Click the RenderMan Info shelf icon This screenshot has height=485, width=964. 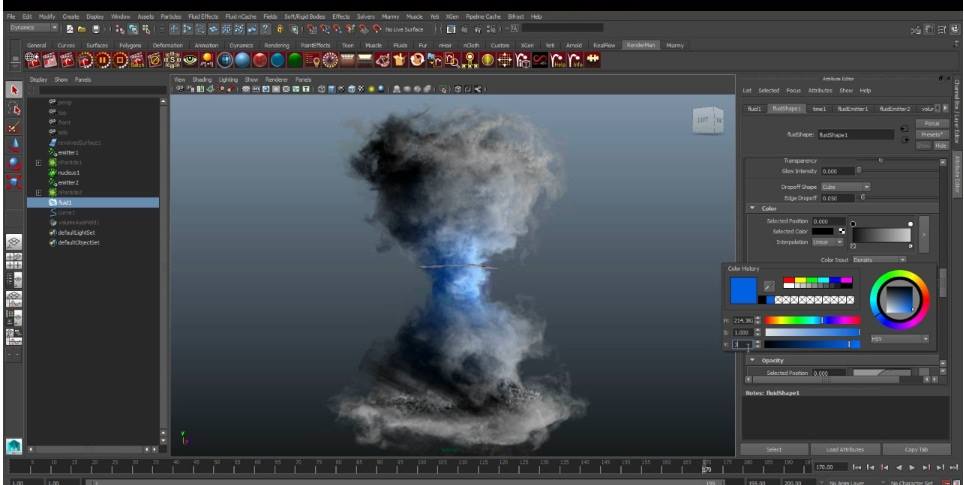pyautogui.click(x=575, y=60)
